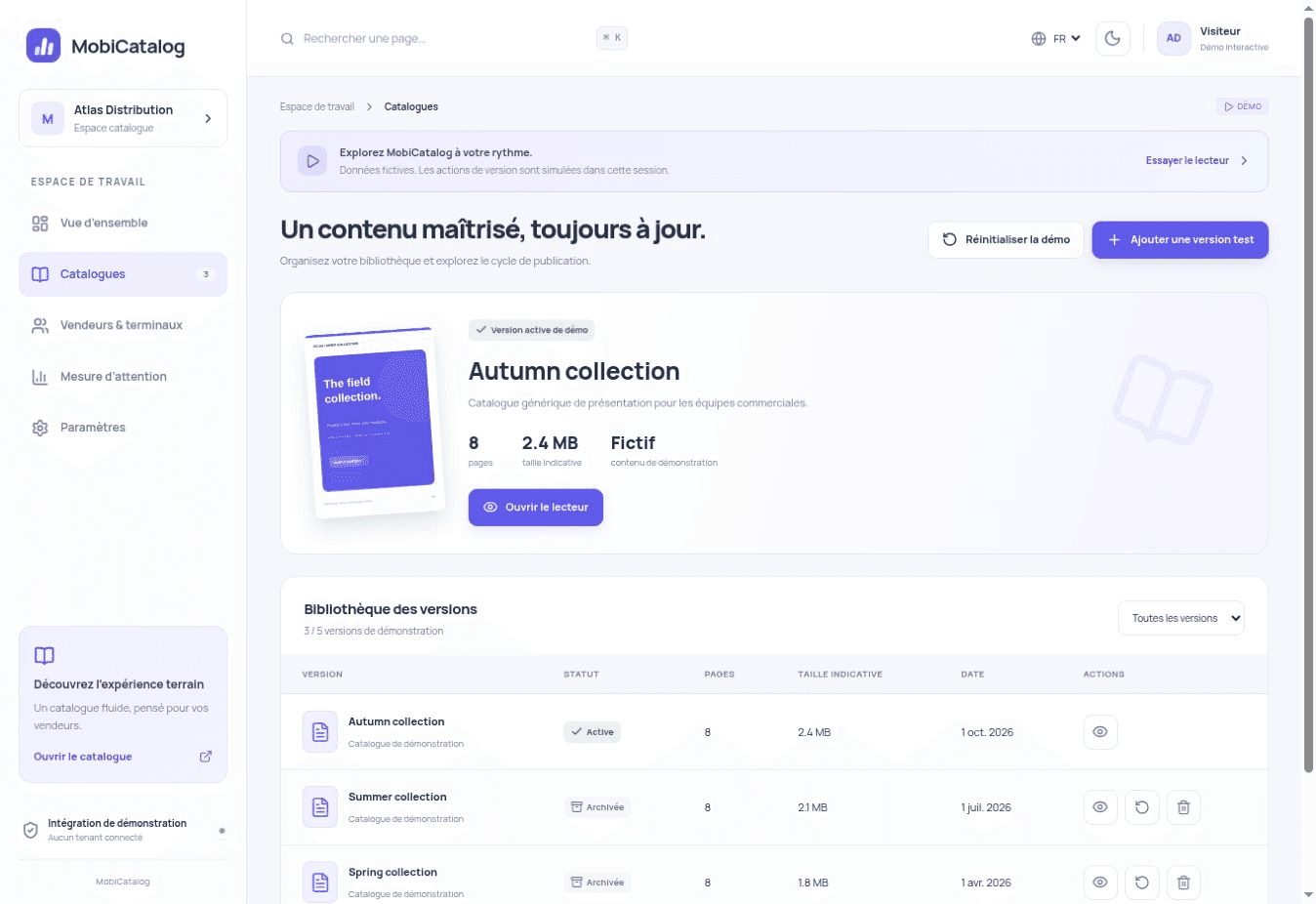Image resolution: width=1316 pixels, height=904 pixels.
Task: Restore the Summer collection version
Action: pos(1142,807)
